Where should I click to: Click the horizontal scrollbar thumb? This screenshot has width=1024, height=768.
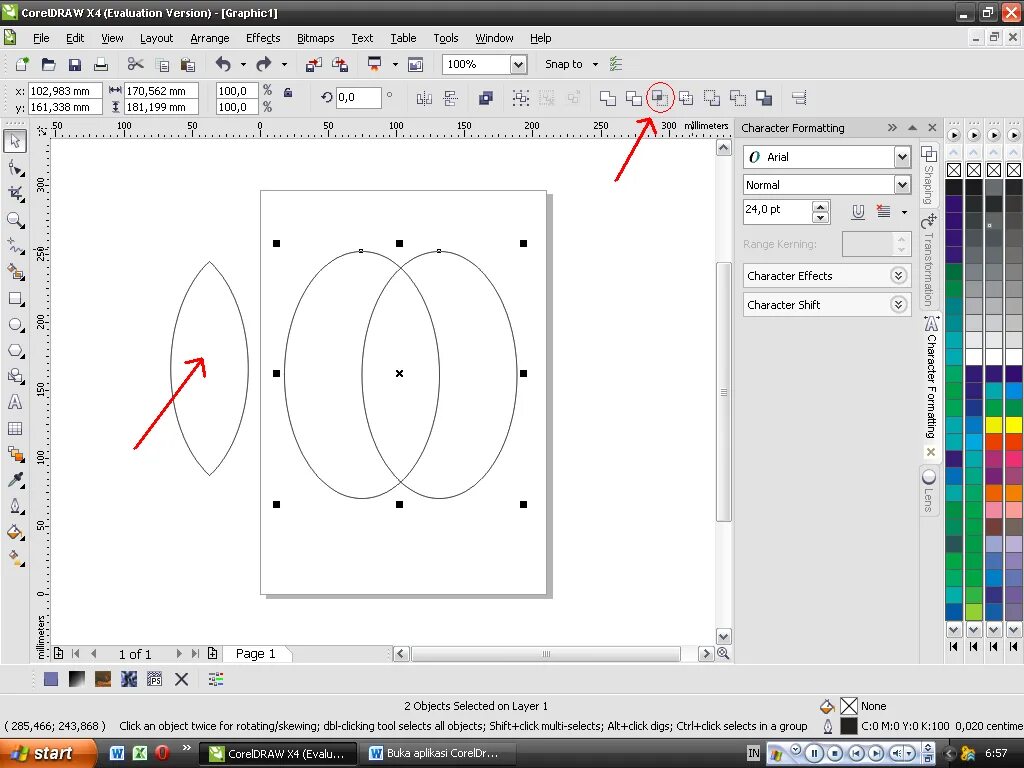(546, 654)
